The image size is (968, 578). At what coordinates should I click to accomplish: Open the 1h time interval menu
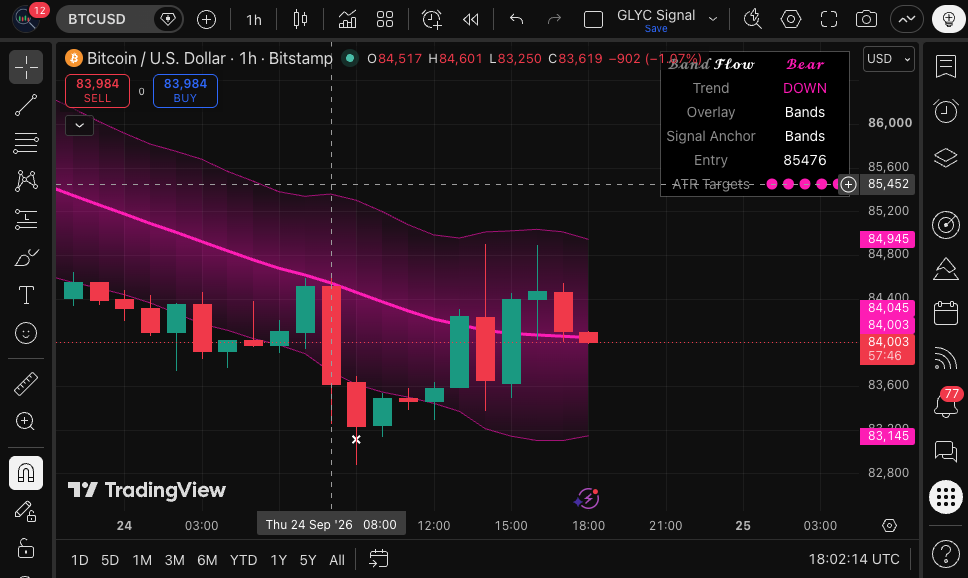coord(254,20)
